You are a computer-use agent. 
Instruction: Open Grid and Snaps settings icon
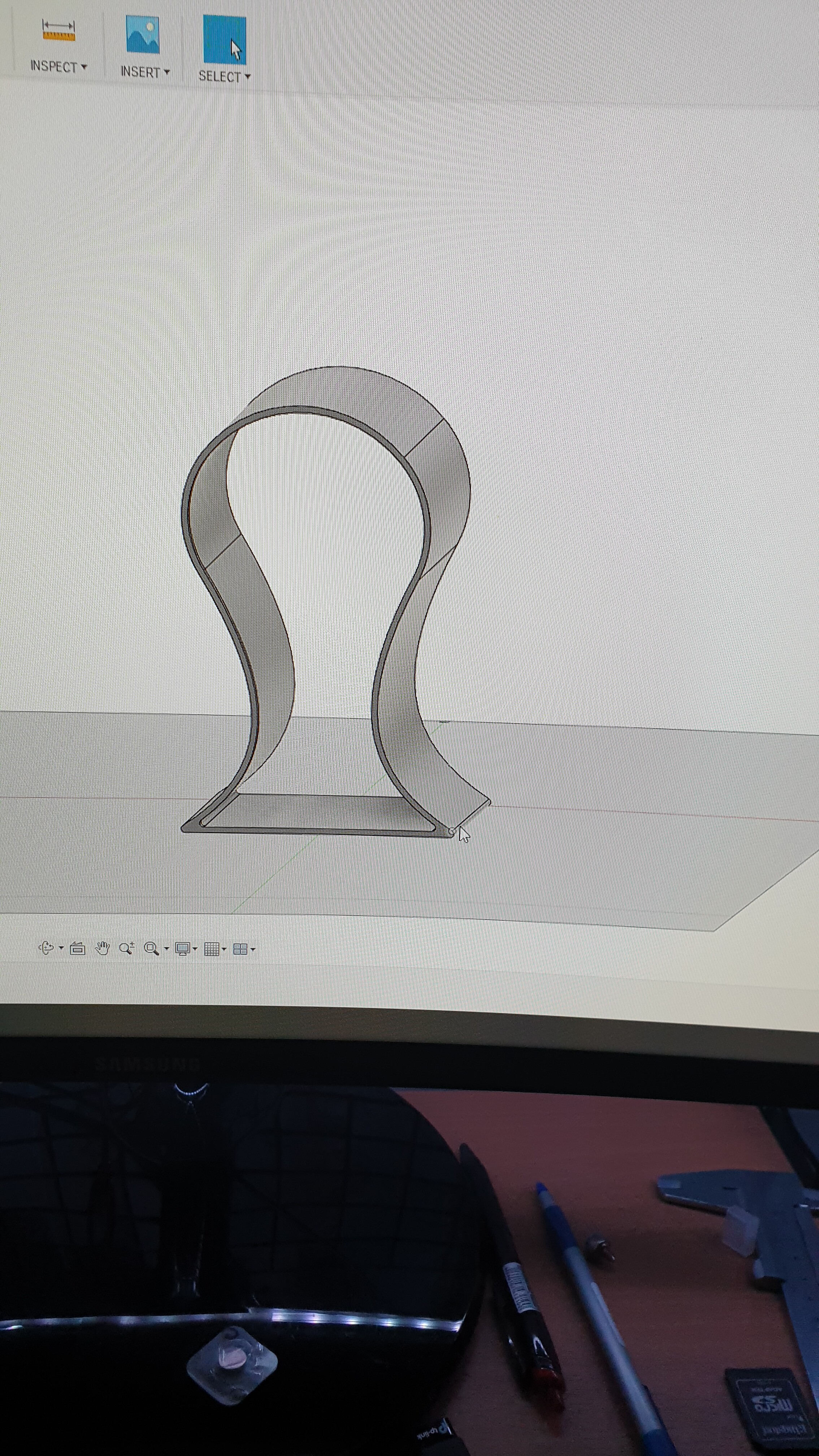pyautogui.click(x=211, y=950)
